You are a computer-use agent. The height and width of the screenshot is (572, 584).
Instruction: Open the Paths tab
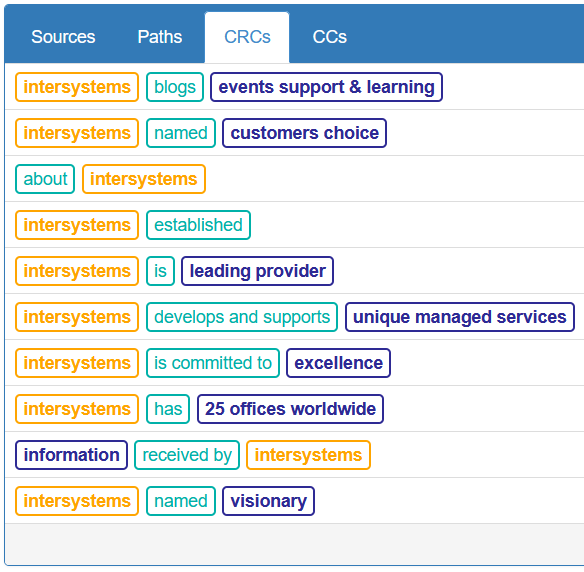[160, 37]
